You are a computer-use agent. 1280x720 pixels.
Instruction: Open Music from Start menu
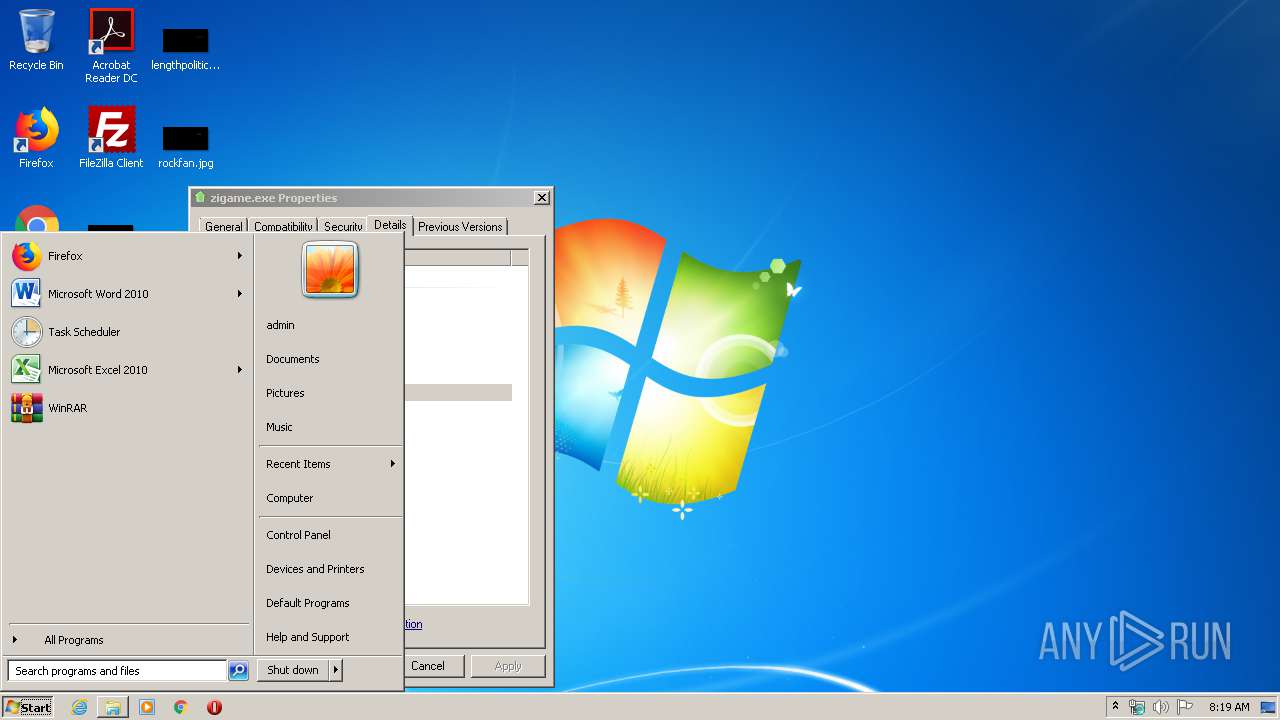[x=330, y=427]
